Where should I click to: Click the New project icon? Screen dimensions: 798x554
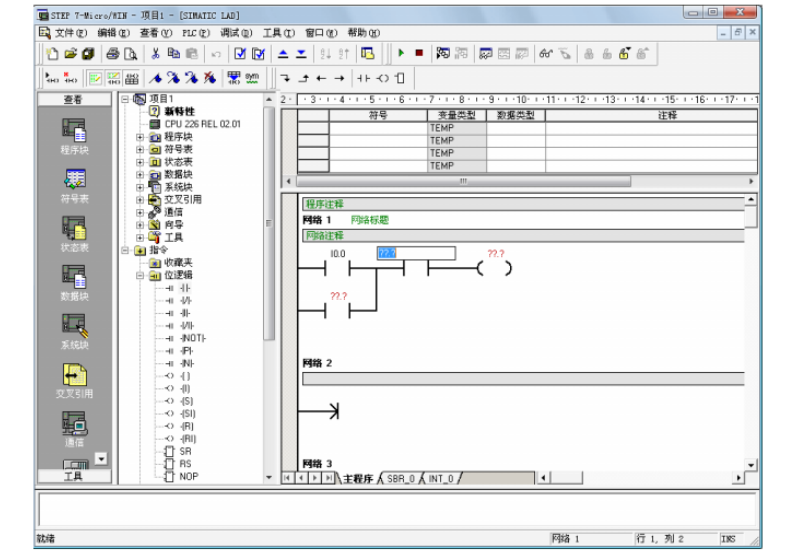tap(52, 53)
